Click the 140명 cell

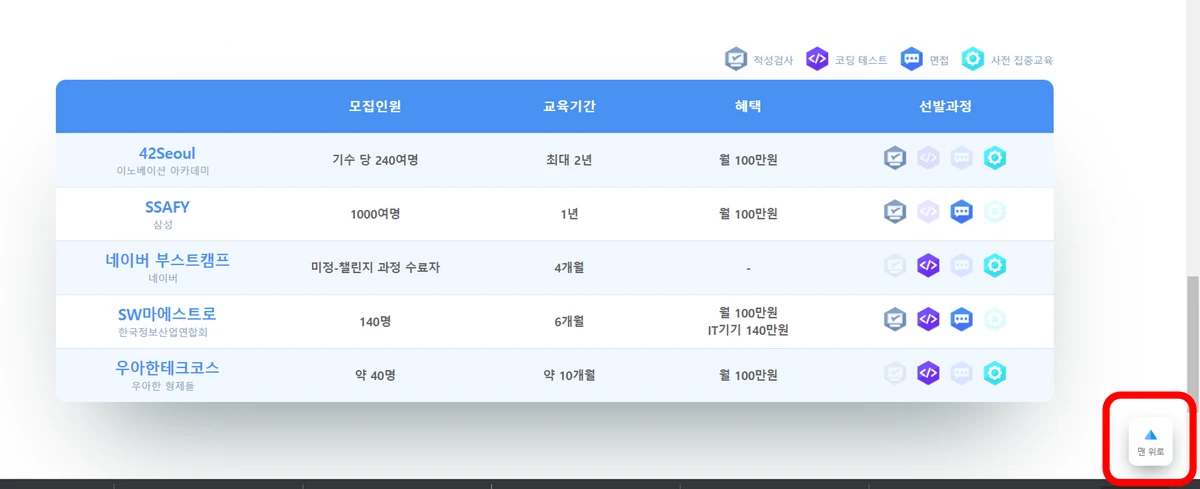[375, 322]
